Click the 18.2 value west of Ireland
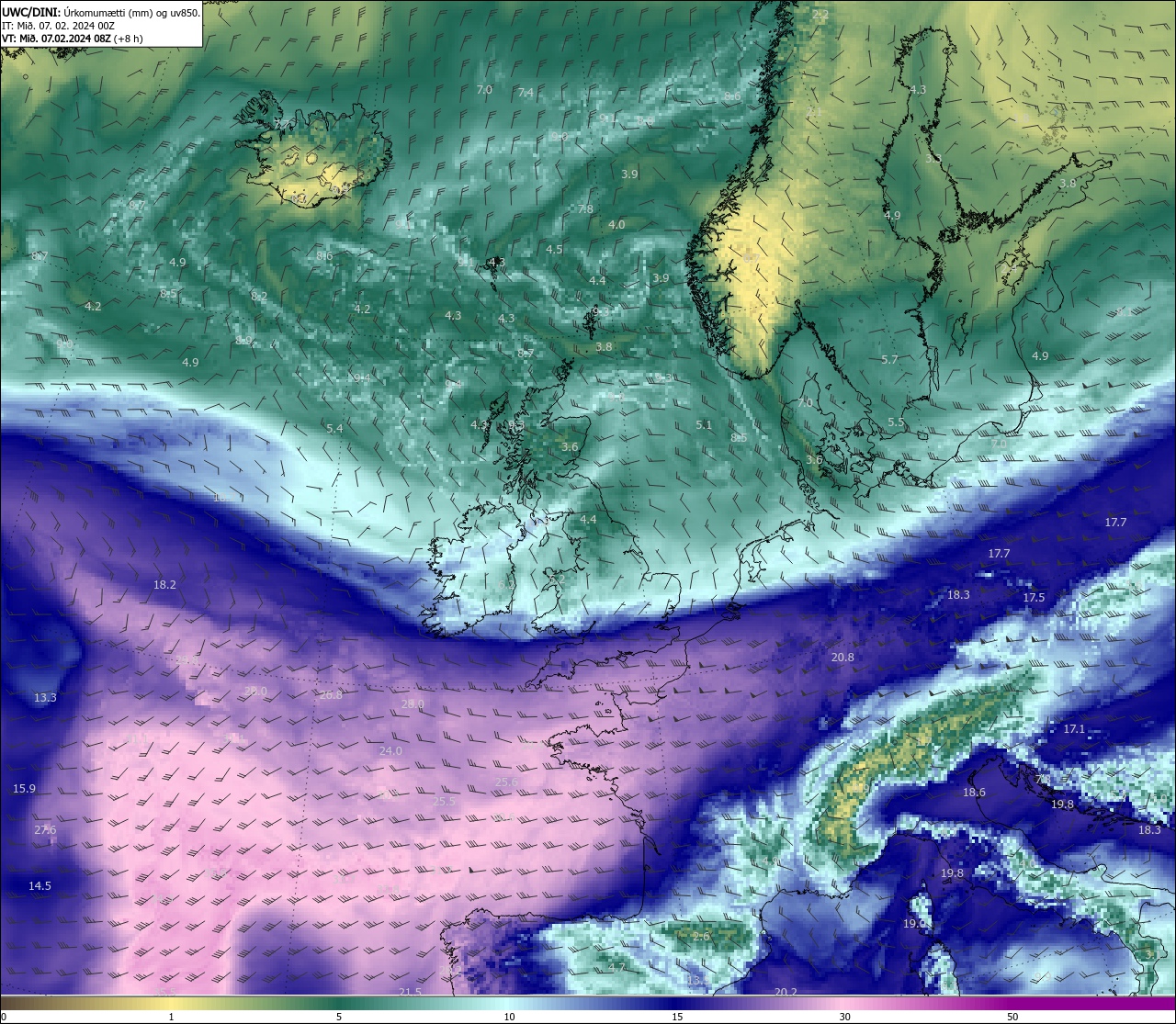Screen dimensions: 1176x1024 click(164, 585)
